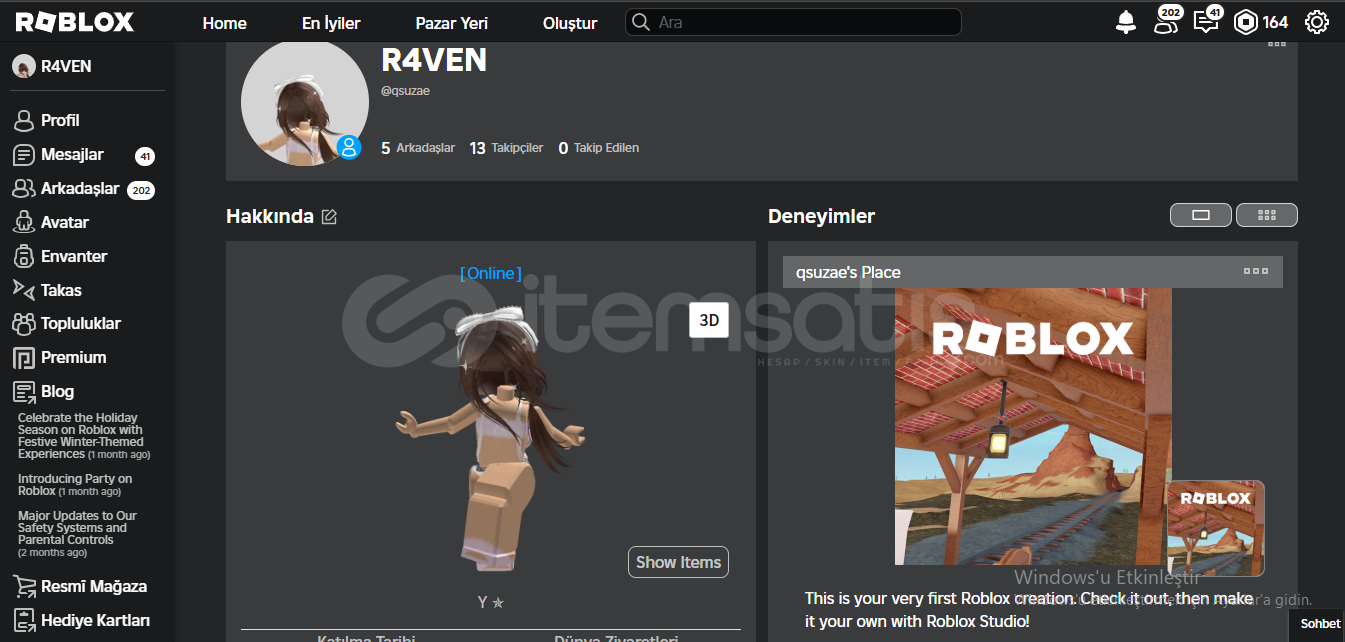Open three-dots menu on qsuzae's Place

coord(1256,272)
